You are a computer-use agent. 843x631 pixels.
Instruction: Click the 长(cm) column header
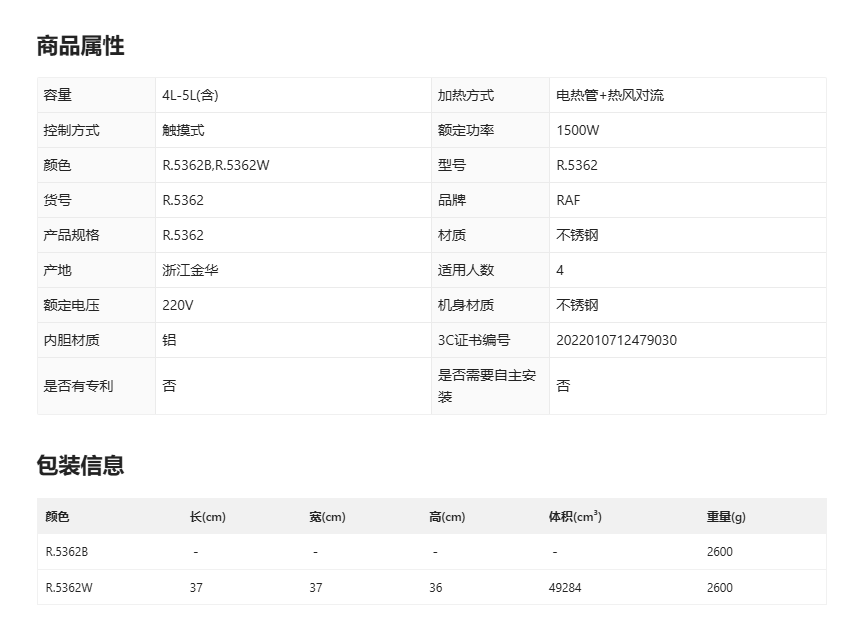(x=207, y=517)
